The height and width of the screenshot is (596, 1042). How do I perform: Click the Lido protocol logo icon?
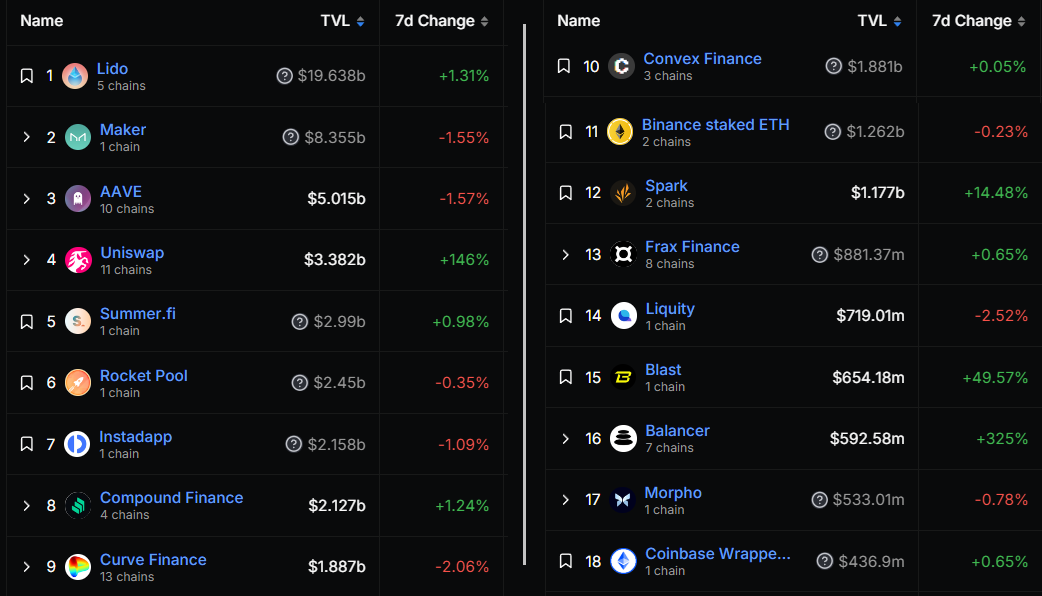click(75, 76)
